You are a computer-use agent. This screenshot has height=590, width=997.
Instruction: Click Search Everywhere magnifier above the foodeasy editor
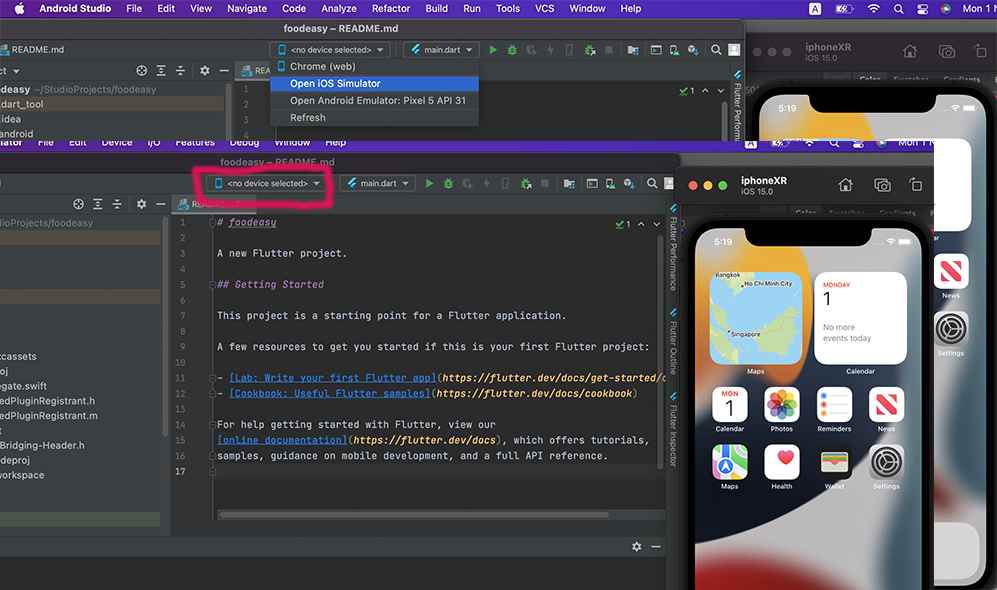point(652,183)
